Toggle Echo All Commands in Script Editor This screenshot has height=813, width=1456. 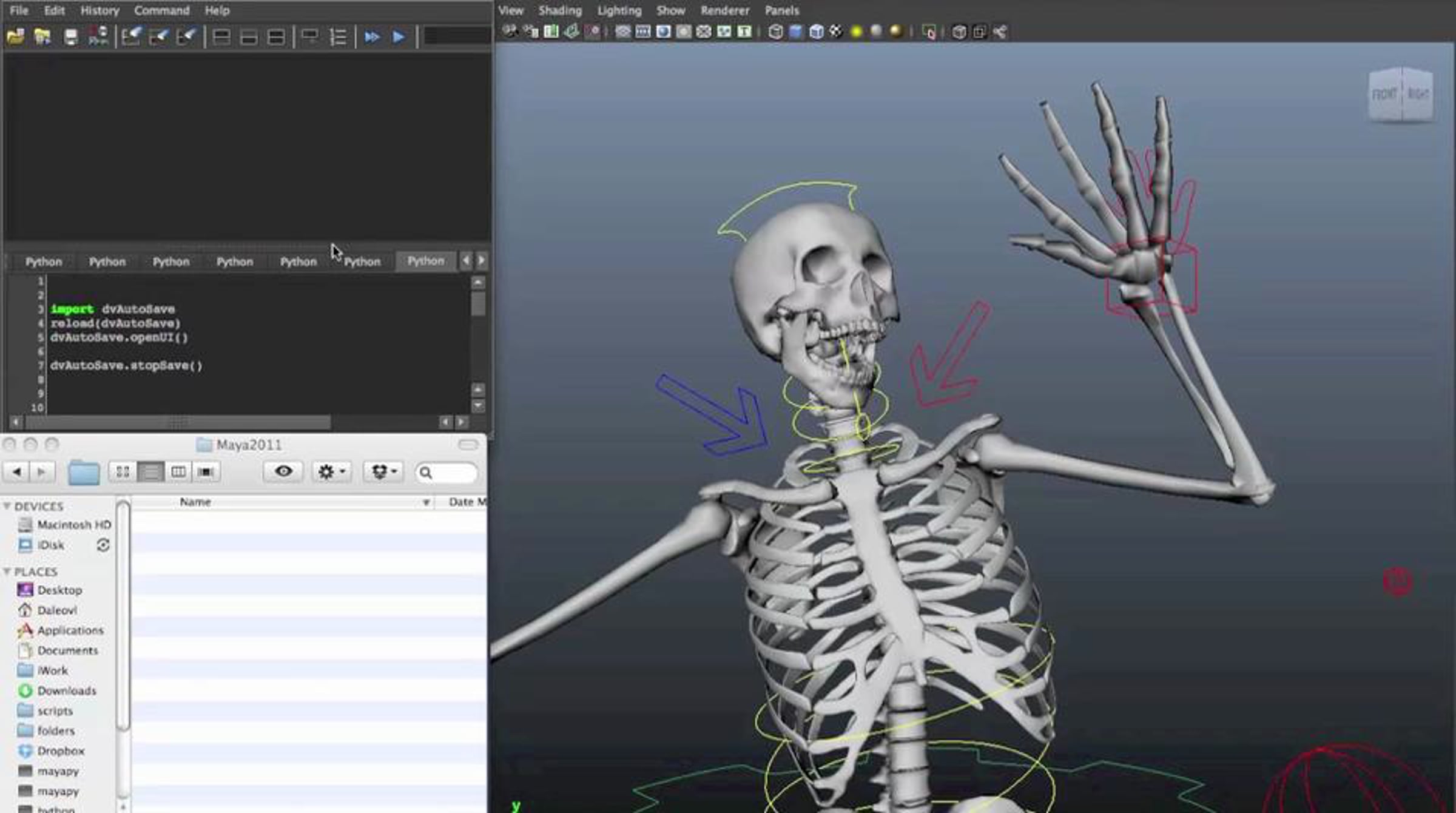tap(309, 37)
